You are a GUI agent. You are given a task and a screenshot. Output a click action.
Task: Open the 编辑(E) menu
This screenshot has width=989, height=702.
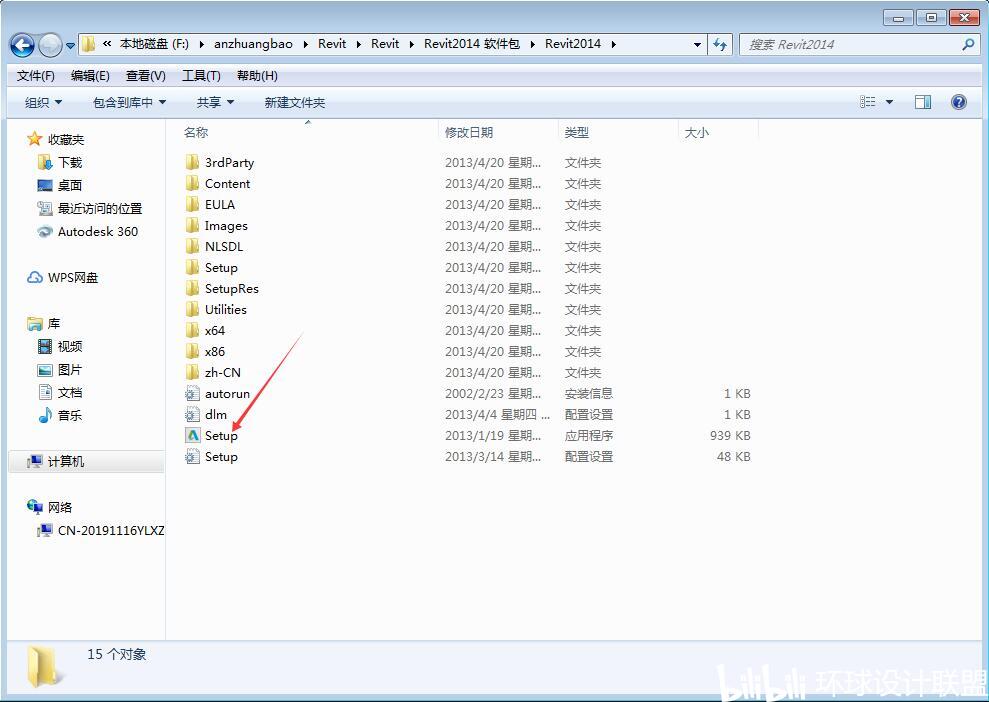[x=90, y=76]
